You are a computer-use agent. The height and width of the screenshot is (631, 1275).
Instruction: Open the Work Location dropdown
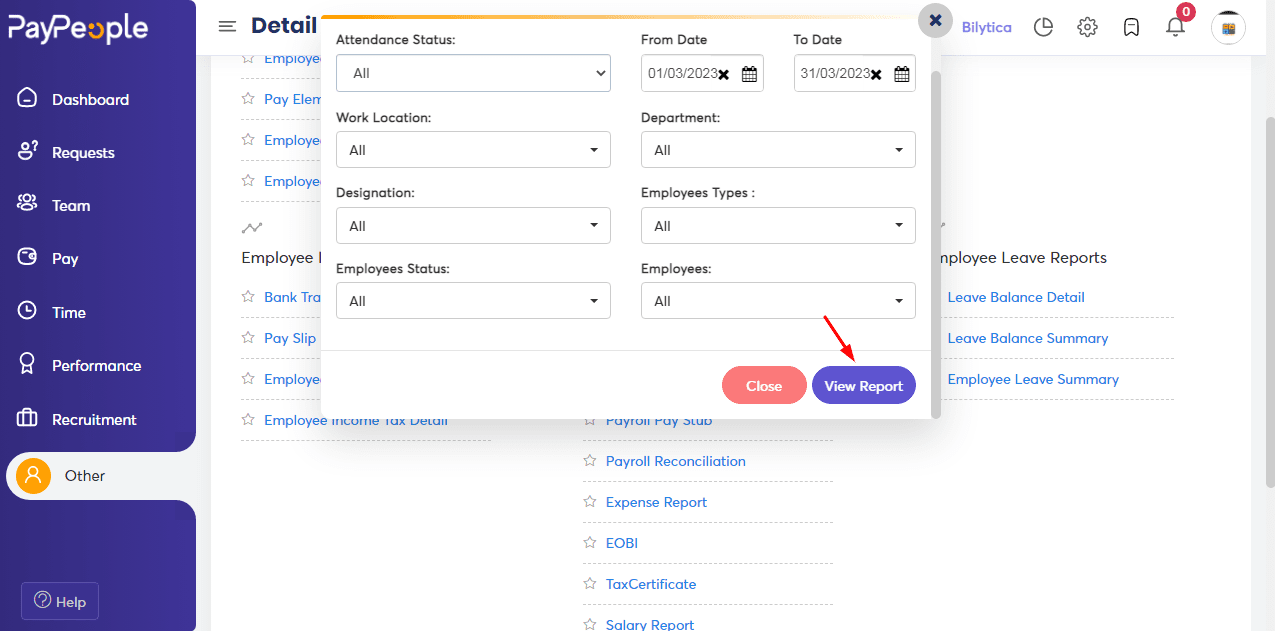pyautogui.click(x=473, y=150)
